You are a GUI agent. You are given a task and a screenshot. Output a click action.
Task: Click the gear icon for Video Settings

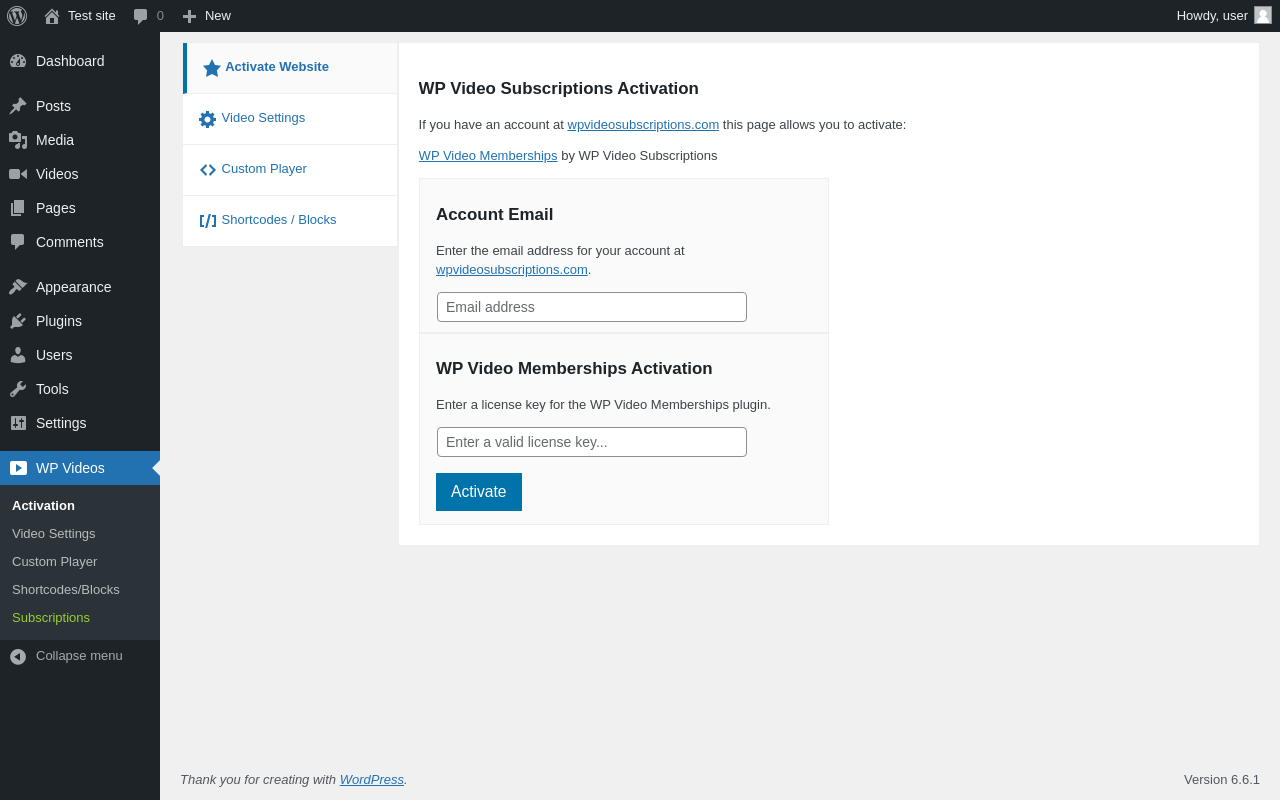point(208,119)
